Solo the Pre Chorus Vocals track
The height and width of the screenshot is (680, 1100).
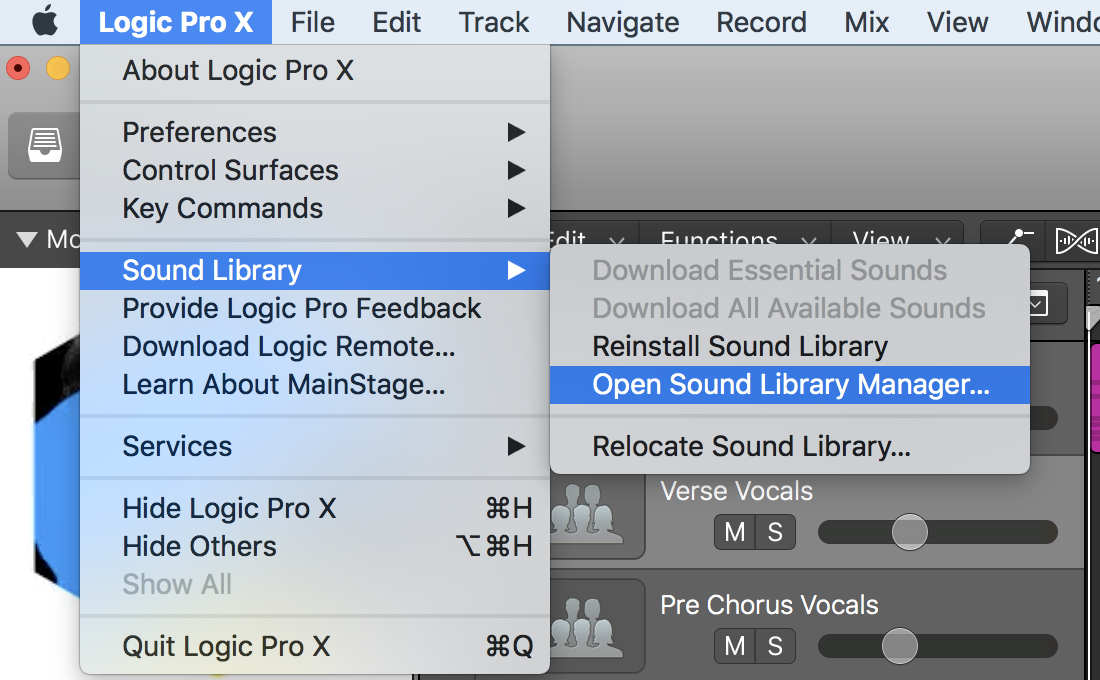(x=776, y=646)
